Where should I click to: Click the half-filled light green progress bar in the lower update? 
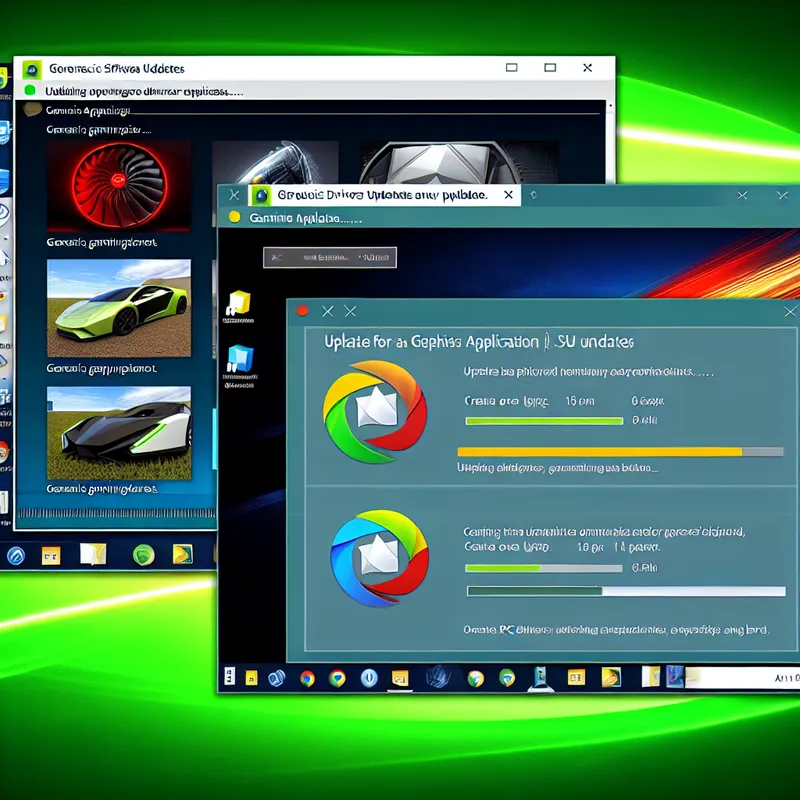click(544, 568)
